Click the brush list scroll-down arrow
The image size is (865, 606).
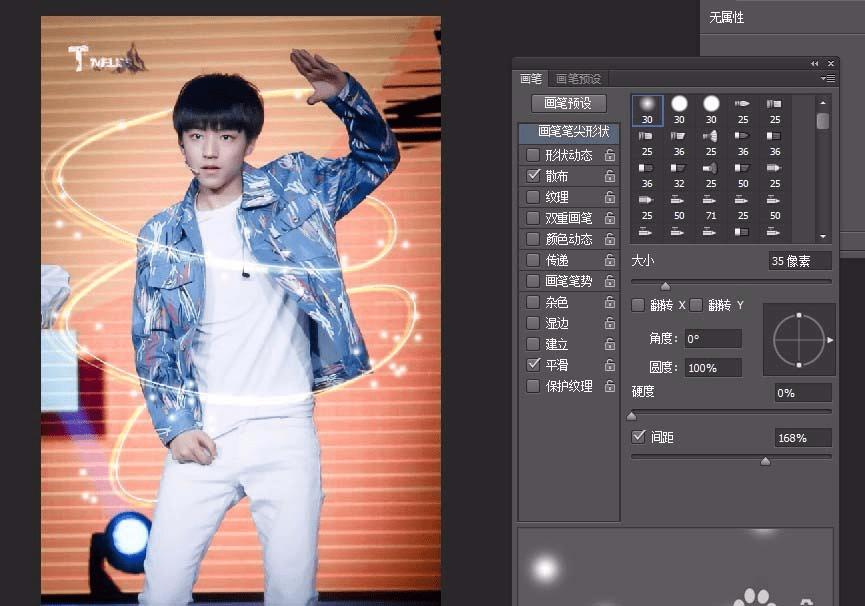[823, 237]
